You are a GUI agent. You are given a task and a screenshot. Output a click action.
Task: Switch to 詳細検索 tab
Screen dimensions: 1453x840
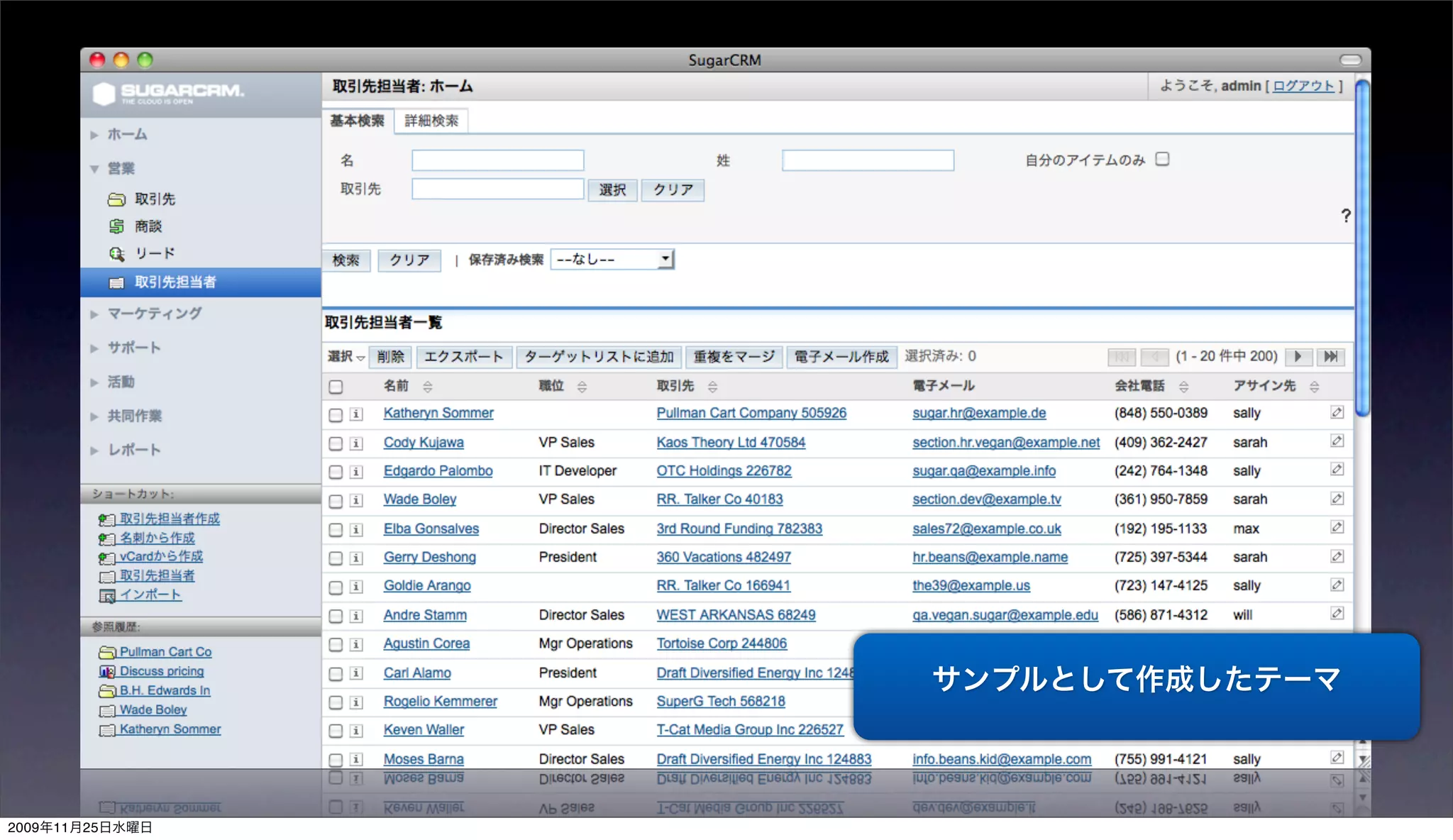click(x=431, y=121)
